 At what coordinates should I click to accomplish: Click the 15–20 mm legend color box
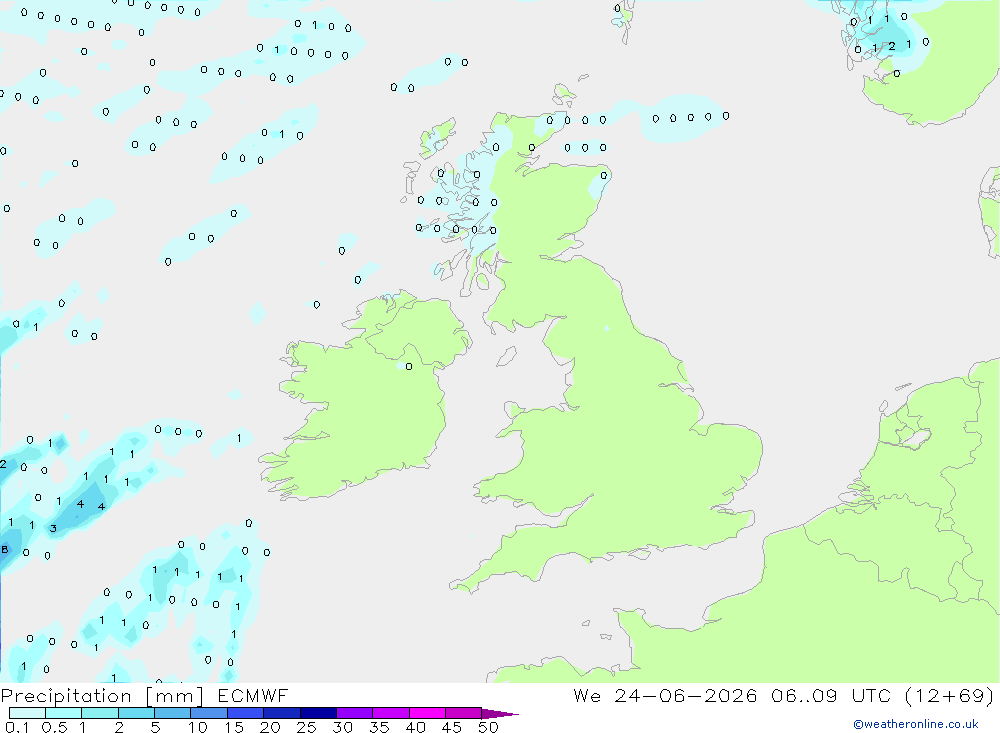pos(246,713)
